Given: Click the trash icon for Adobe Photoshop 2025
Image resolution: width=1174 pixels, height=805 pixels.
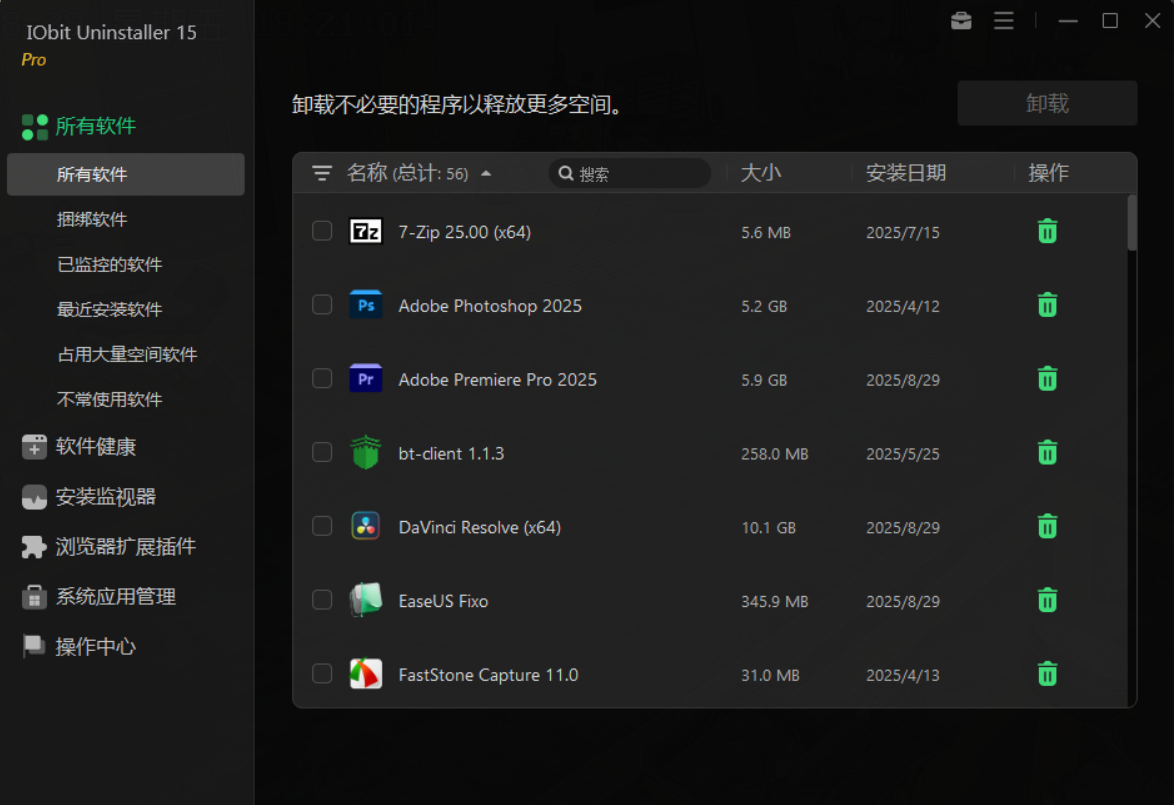Looking at the screenshot, I should (x=1047, y=305).
